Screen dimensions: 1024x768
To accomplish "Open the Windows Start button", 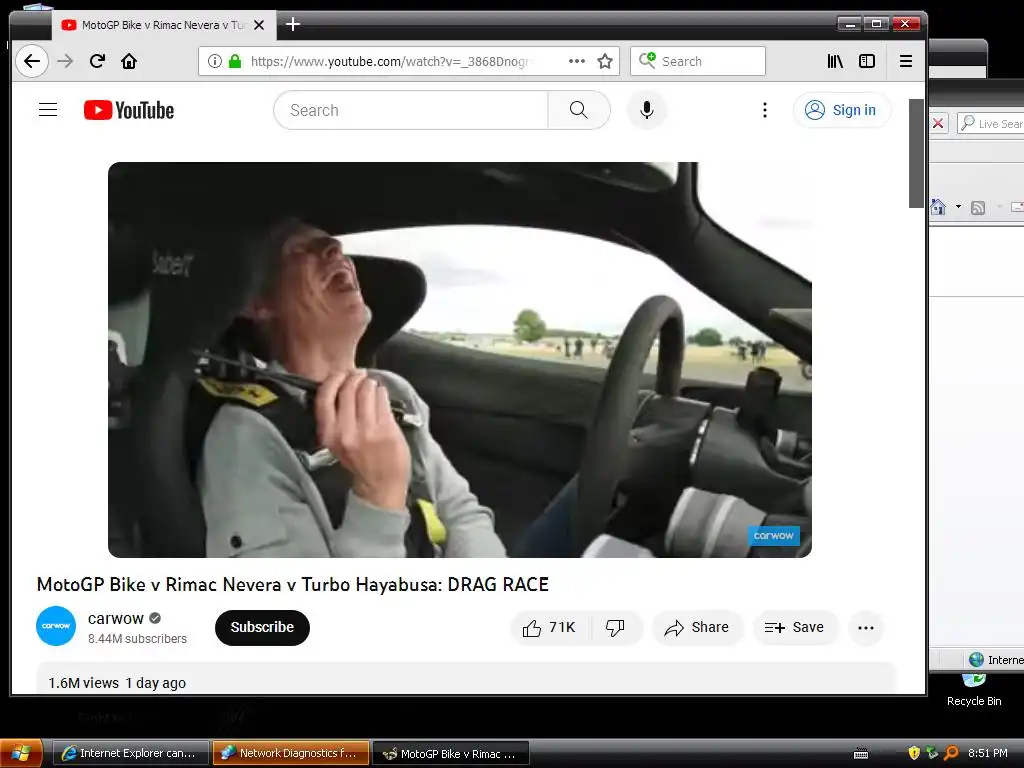I will click(21, 754).
